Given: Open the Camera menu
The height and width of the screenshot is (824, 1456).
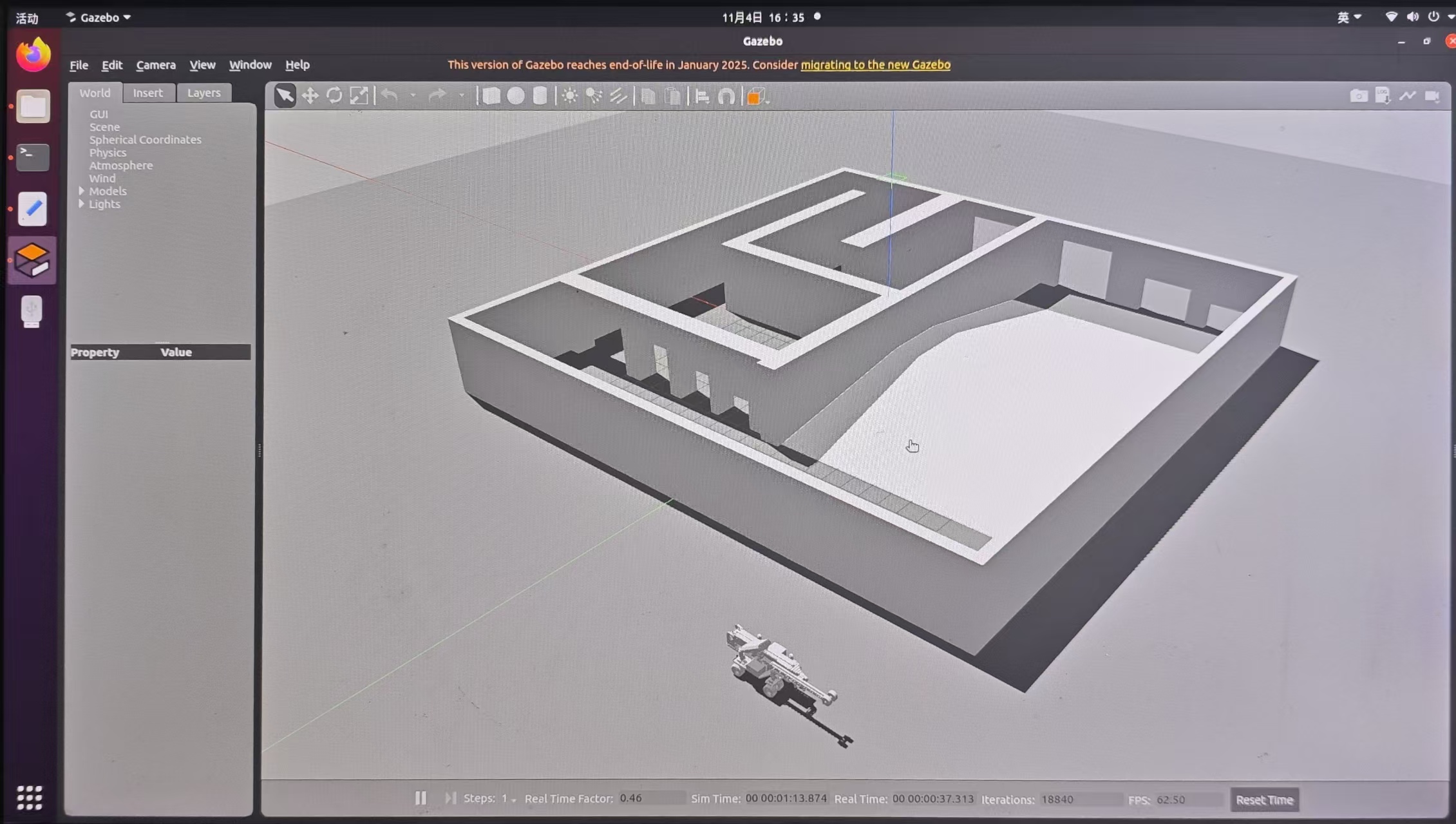Looking at the screenshot, I should point(155,65).
